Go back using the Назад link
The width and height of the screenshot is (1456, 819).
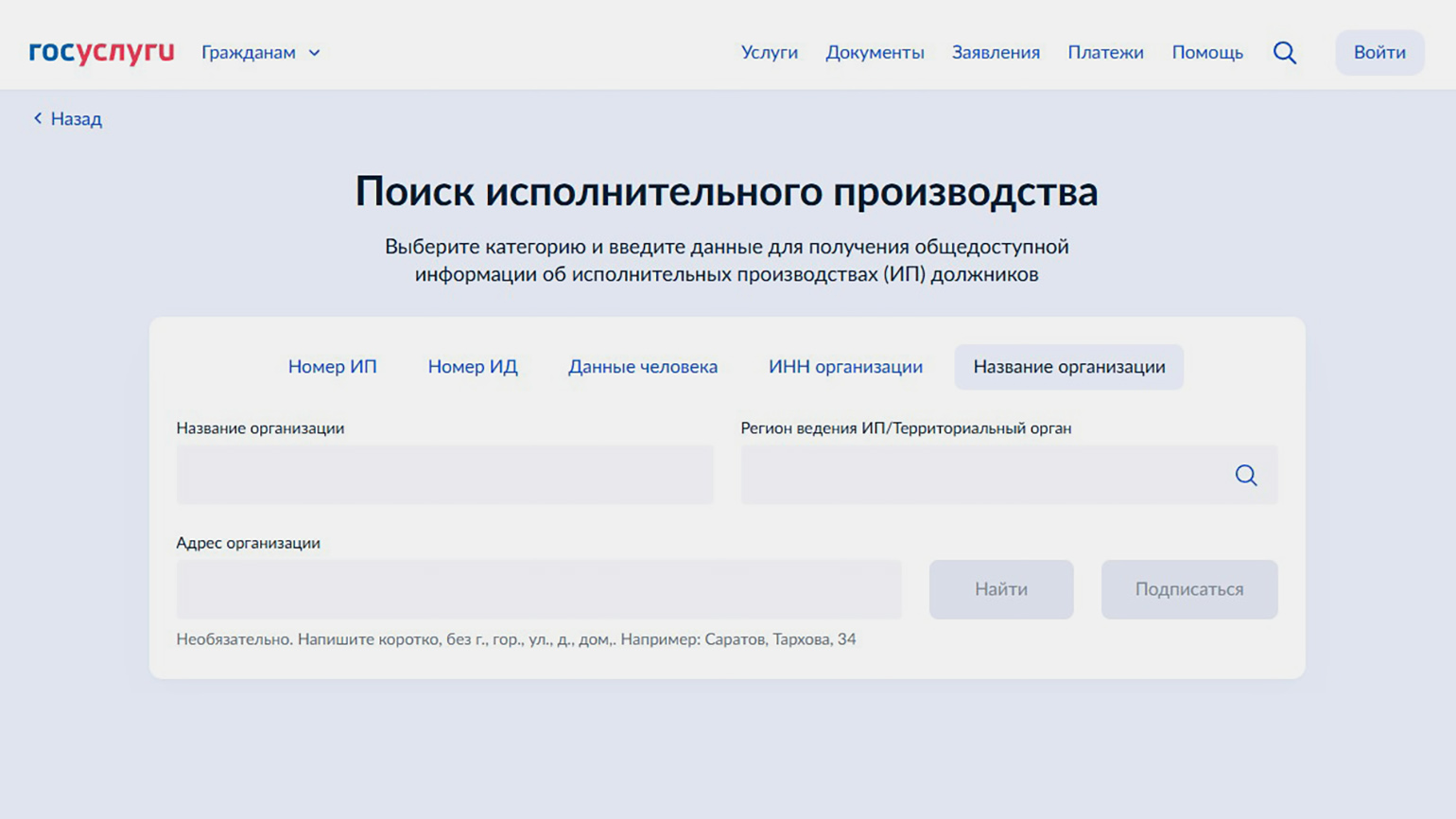67,119
